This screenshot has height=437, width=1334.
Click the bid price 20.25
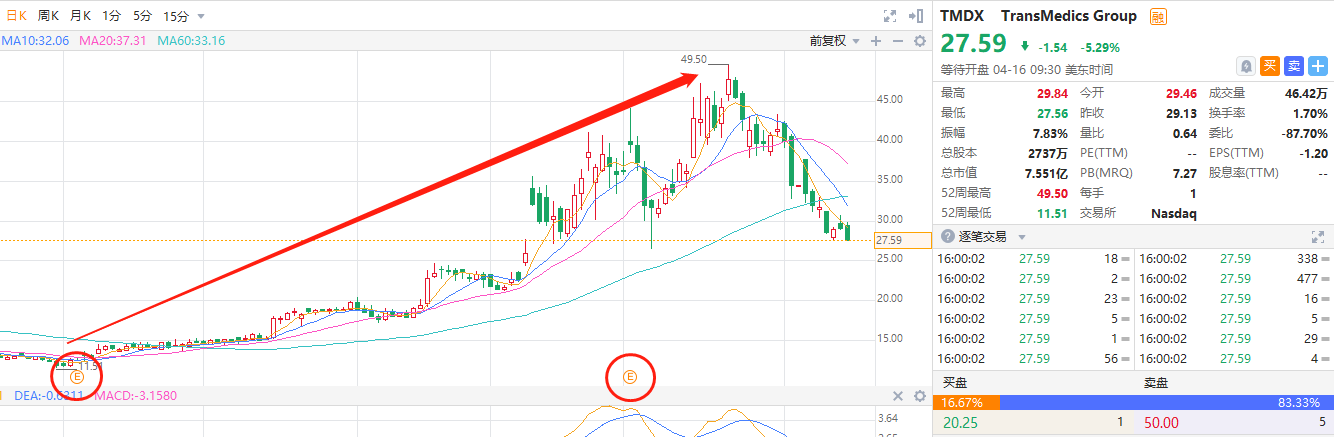coord(959,423)
